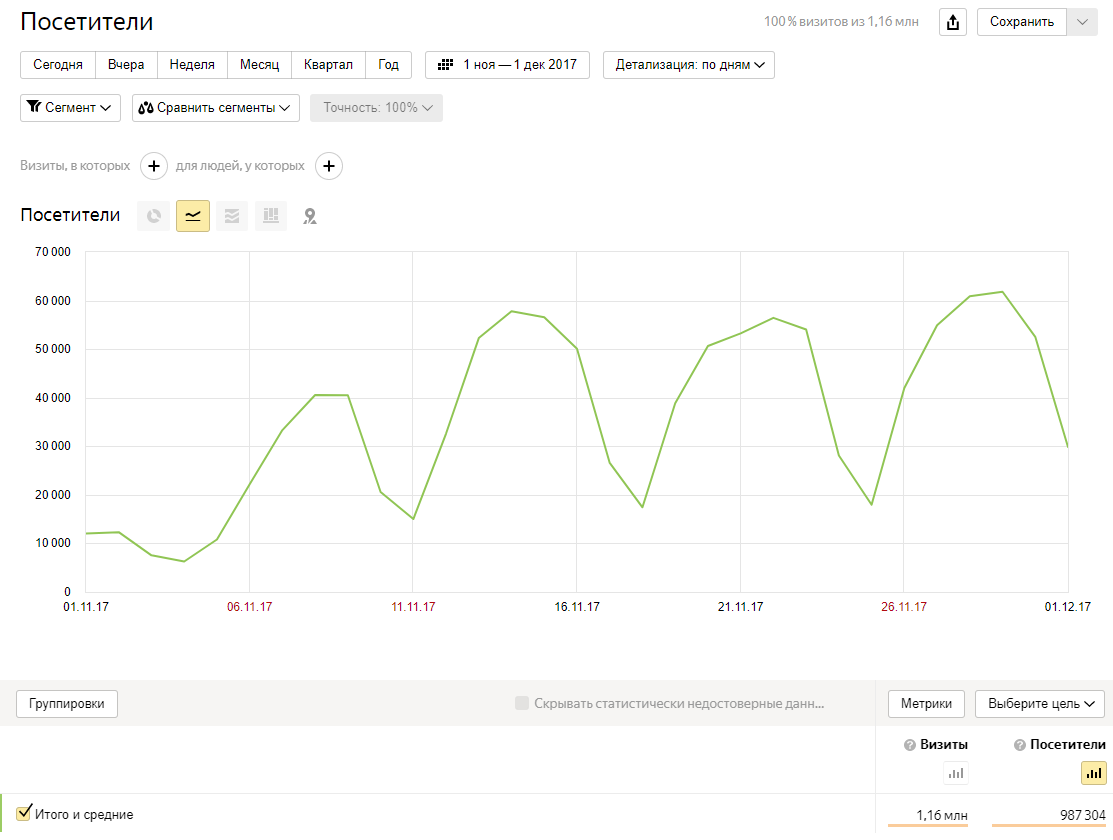Open the Детализация: по дням dropdown
Screen dimensions: 1113x840
coord(689,65)
